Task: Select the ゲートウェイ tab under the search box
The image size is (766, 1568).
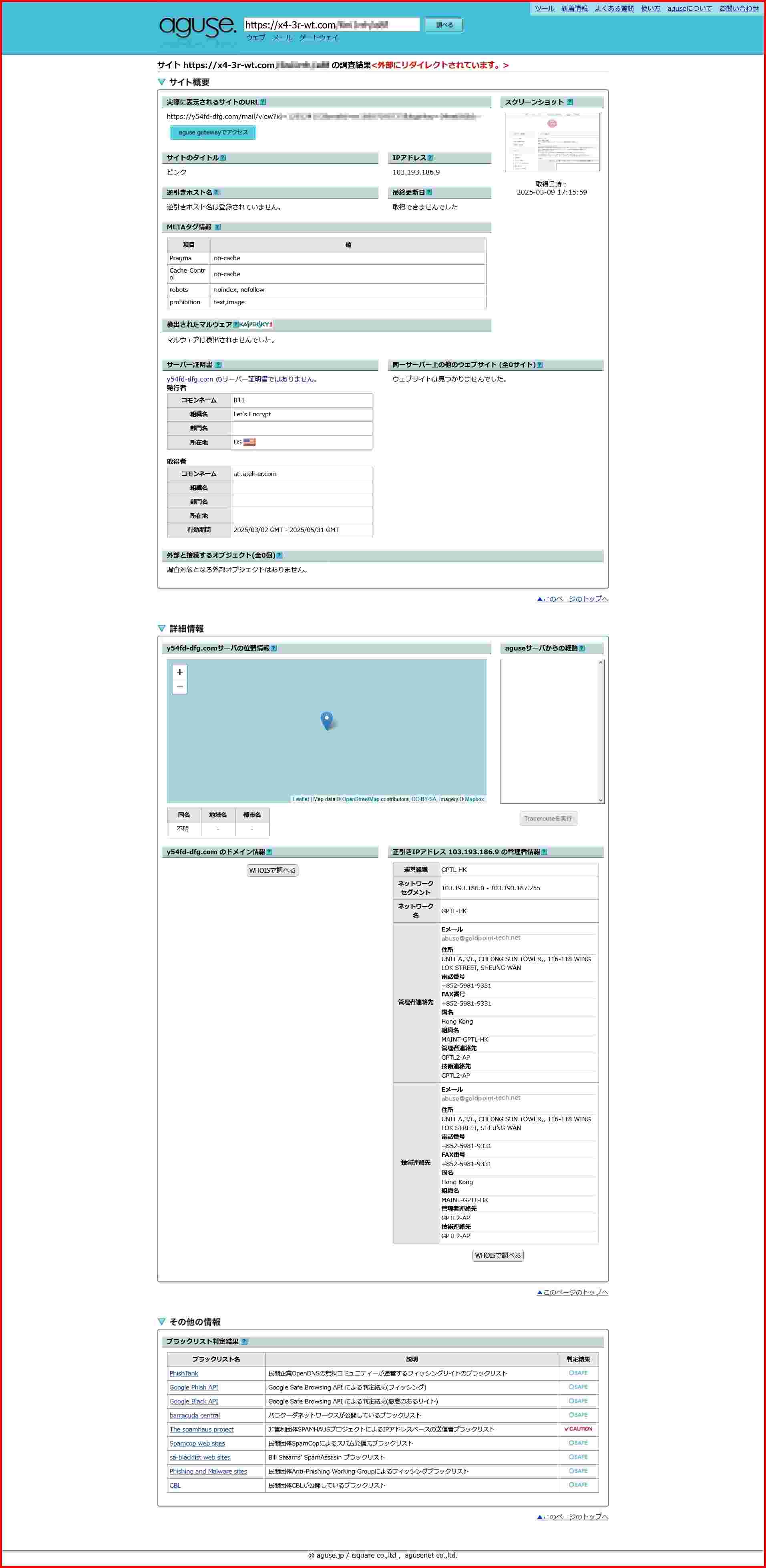Action: 318,38
